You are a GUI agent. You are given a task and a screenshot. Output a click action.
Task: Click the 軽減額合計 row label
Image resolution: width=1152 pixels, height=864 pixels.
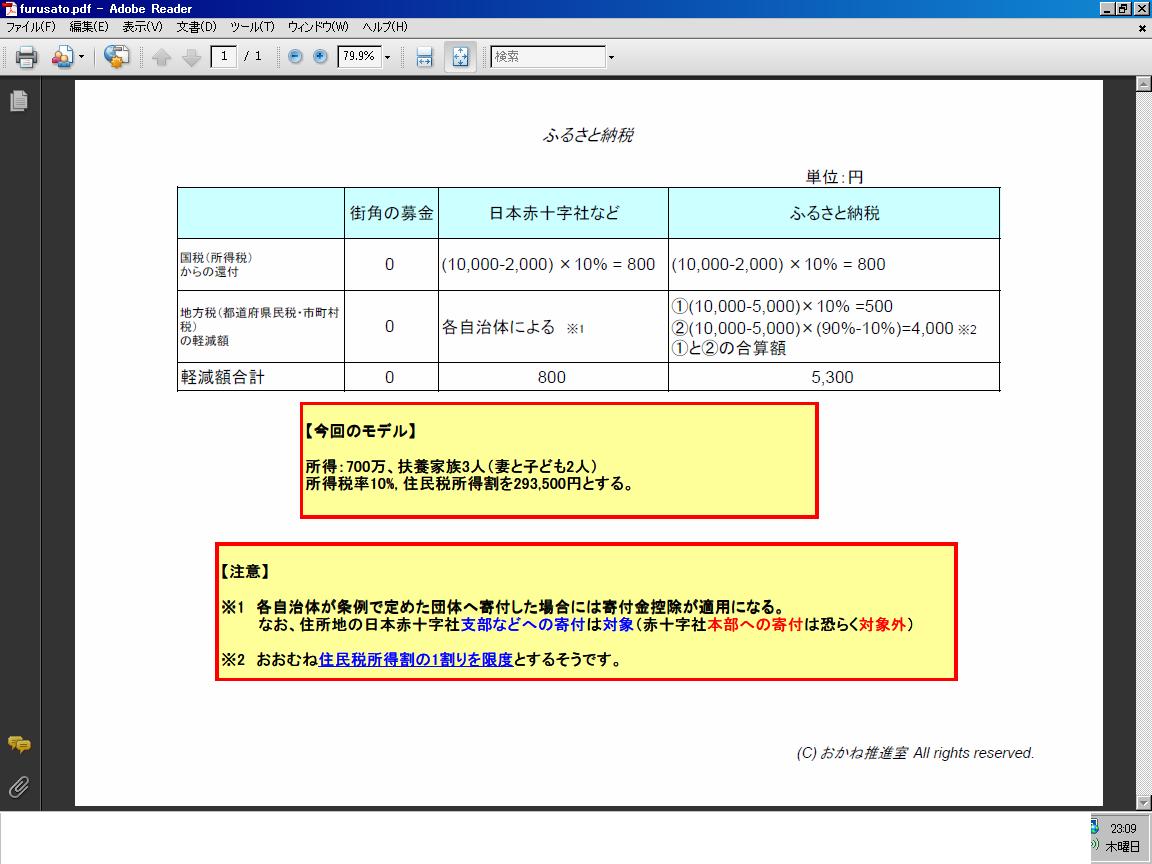click(223, 378)
